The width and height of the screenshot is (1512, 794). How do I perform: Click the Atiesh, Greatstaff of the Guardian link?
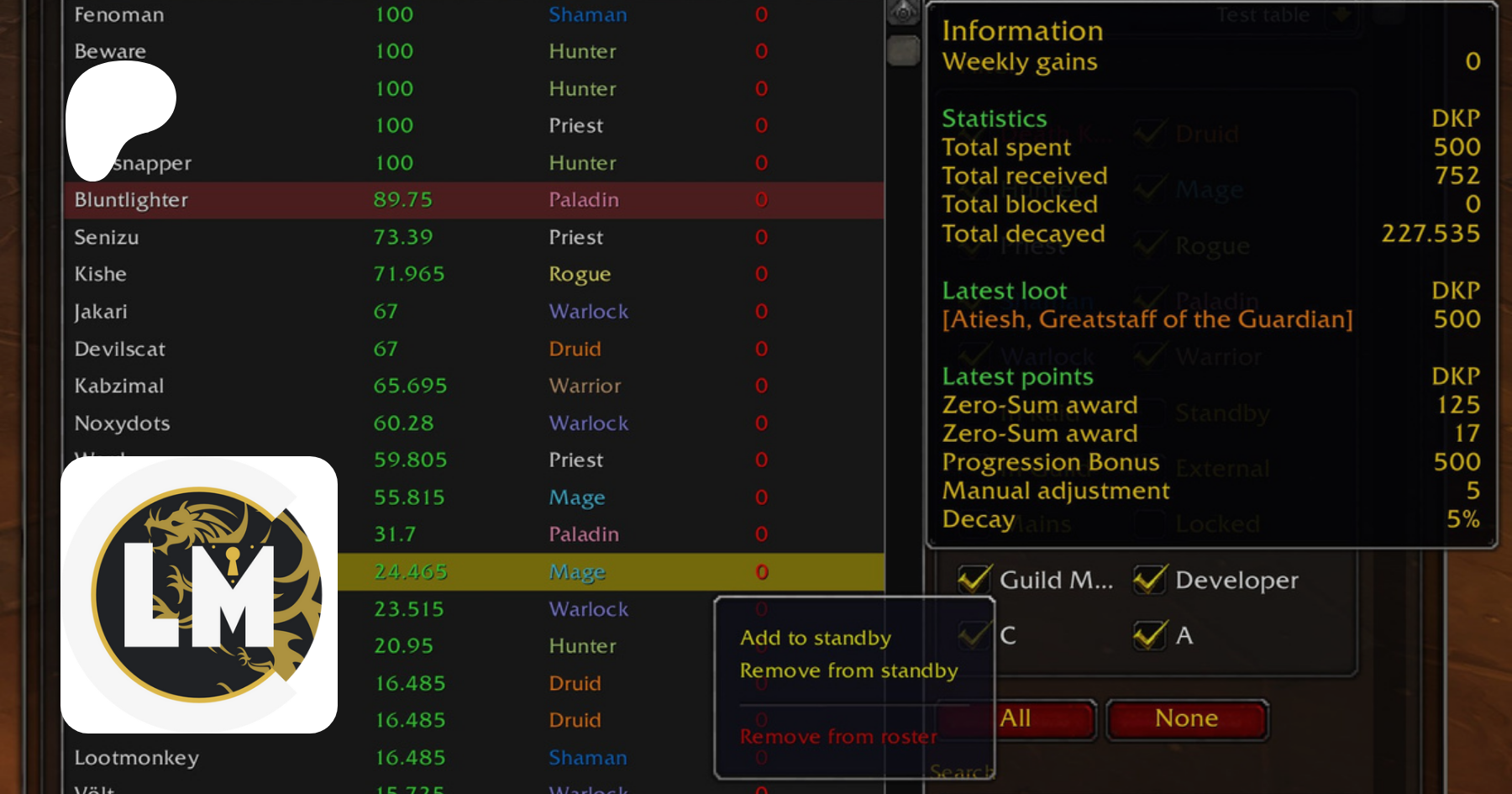click(x=1147, y=319)
